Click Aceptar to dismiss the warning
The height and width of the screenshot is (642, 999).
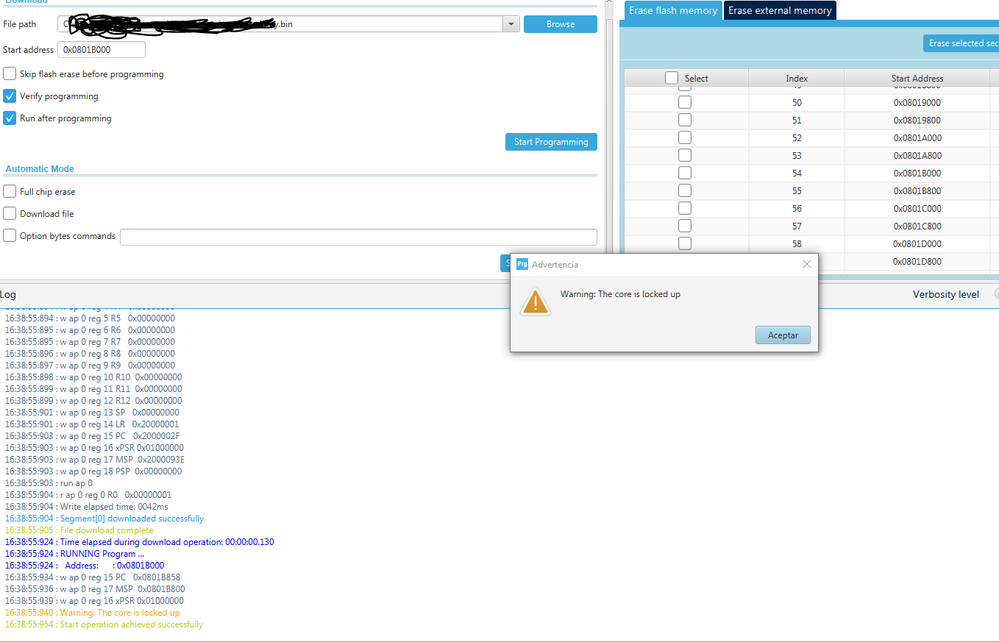click(782, 335)
